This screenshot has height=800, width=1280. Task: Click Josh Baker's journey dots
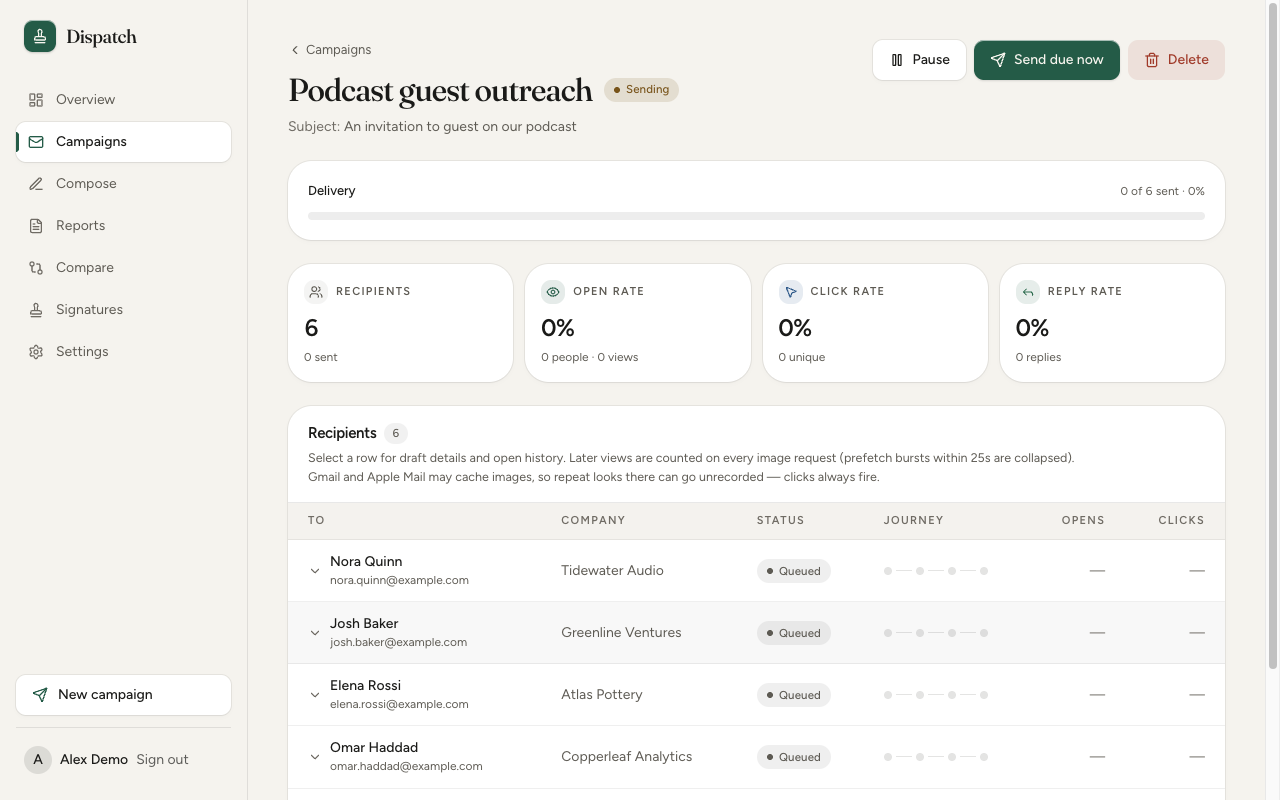click(936, 633)
